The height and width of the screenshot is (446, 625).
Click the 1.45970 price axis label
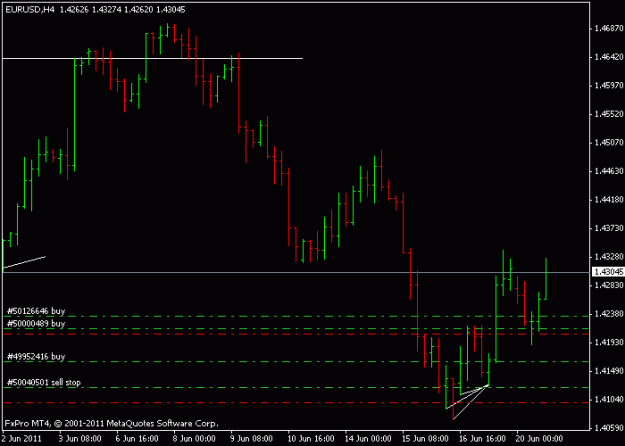point(608,85)
